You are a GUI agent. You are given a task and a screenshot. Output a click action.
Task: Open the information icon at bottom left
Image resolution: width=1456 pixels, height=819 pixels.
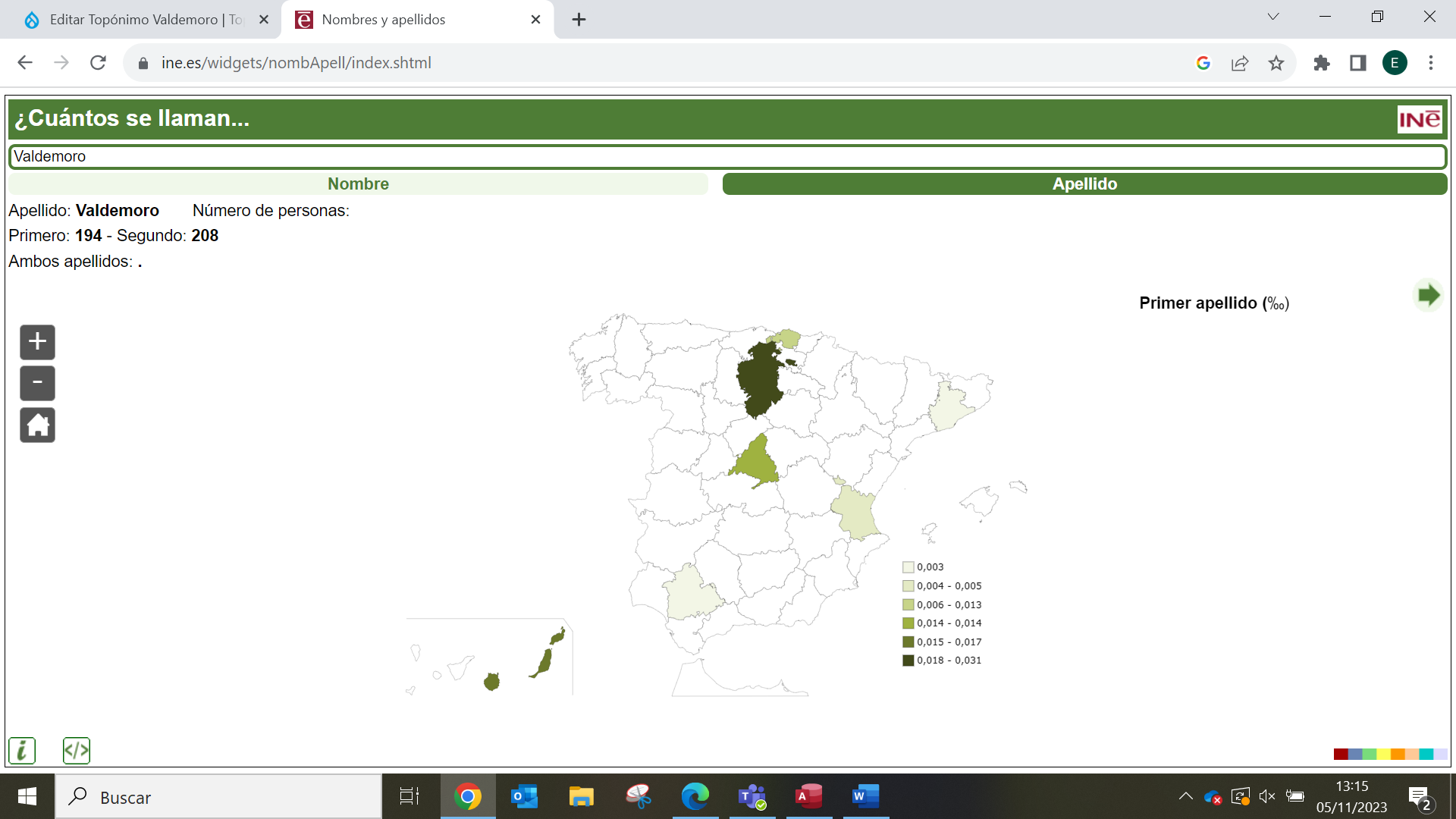pyautogui.click(x=21, y=750)
